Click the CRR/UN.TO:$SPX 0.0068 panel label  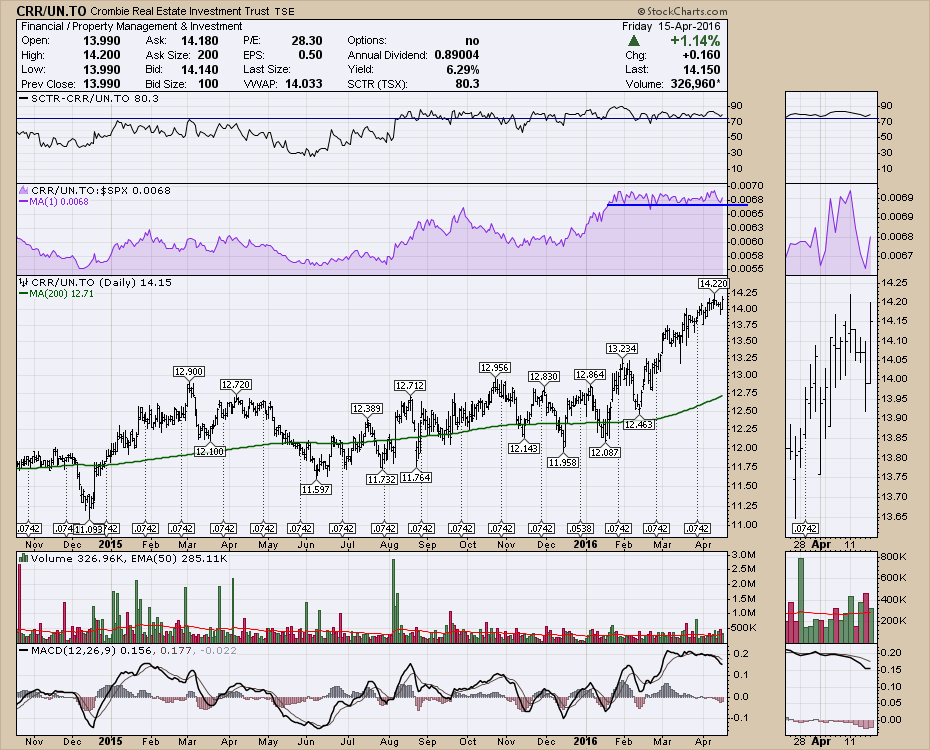pos(101,190)
